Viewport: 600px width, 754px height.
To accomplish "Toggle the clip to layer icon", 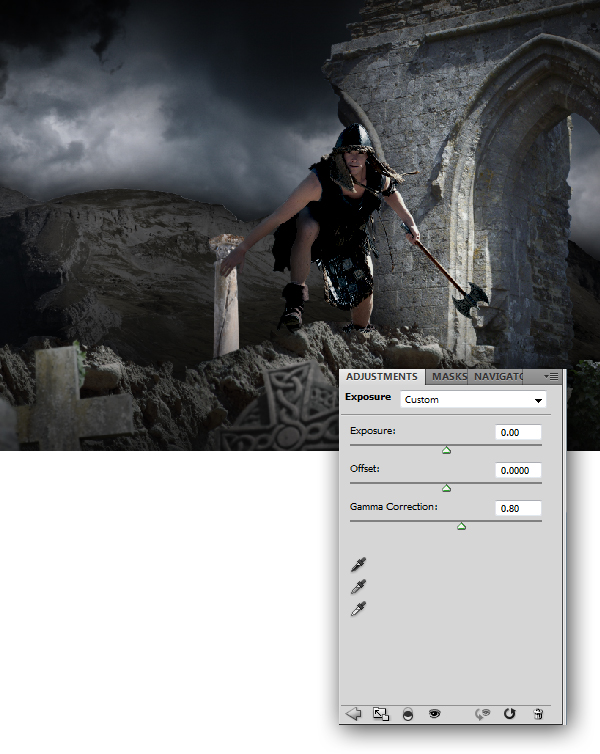I will coord(408,714).
